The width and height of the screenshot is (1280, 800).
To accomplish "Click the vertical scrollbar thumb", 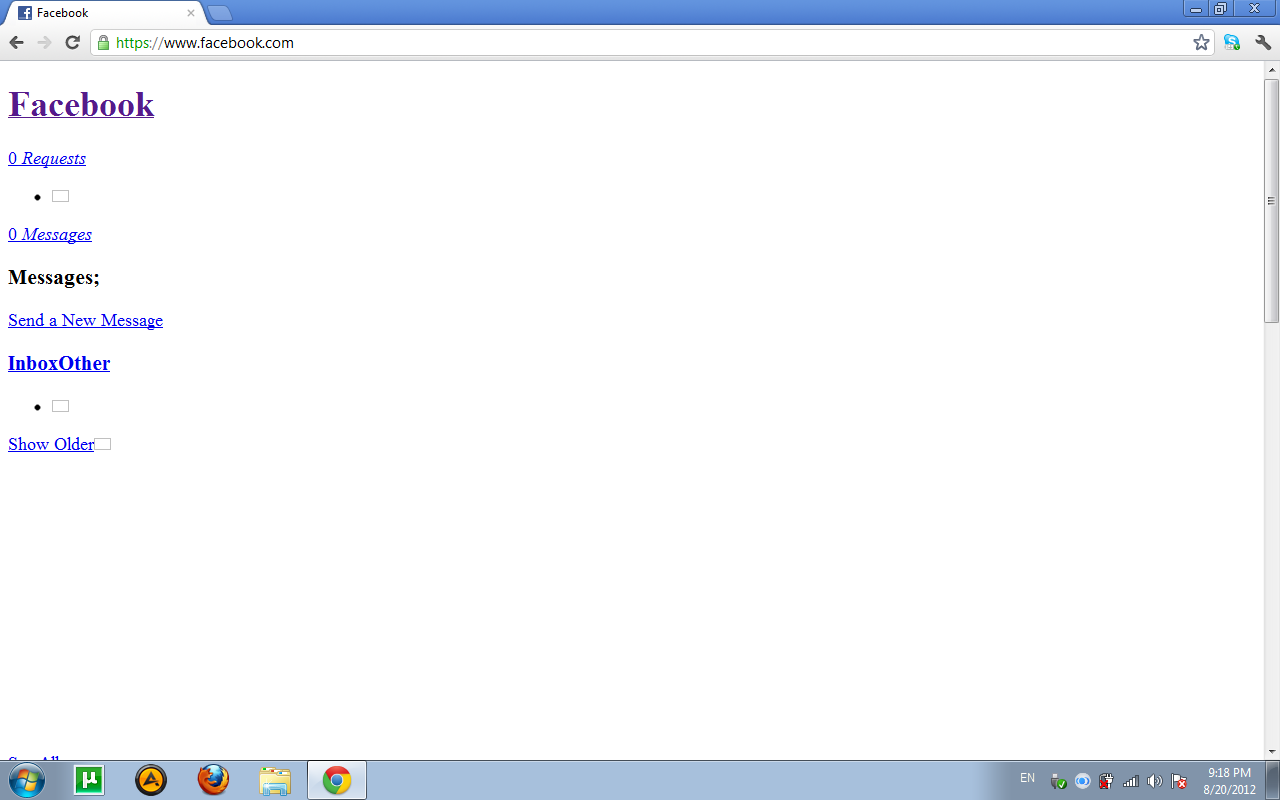I will tap(1272, 200).
